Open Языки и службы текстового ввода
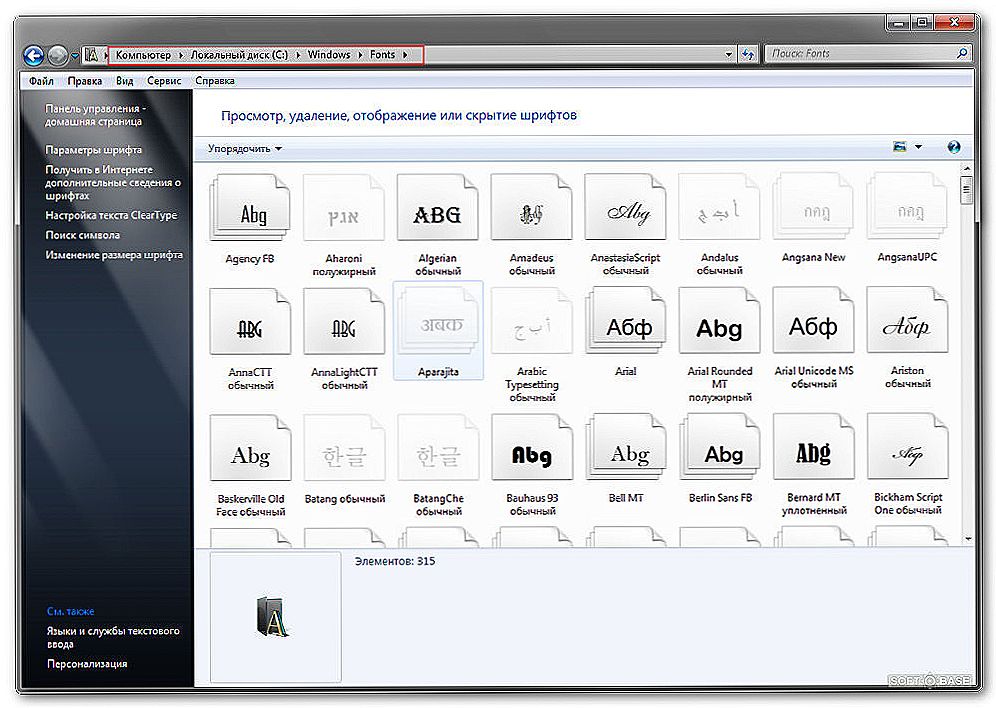This screenshot has width=996, height=708. click(113, 638)
